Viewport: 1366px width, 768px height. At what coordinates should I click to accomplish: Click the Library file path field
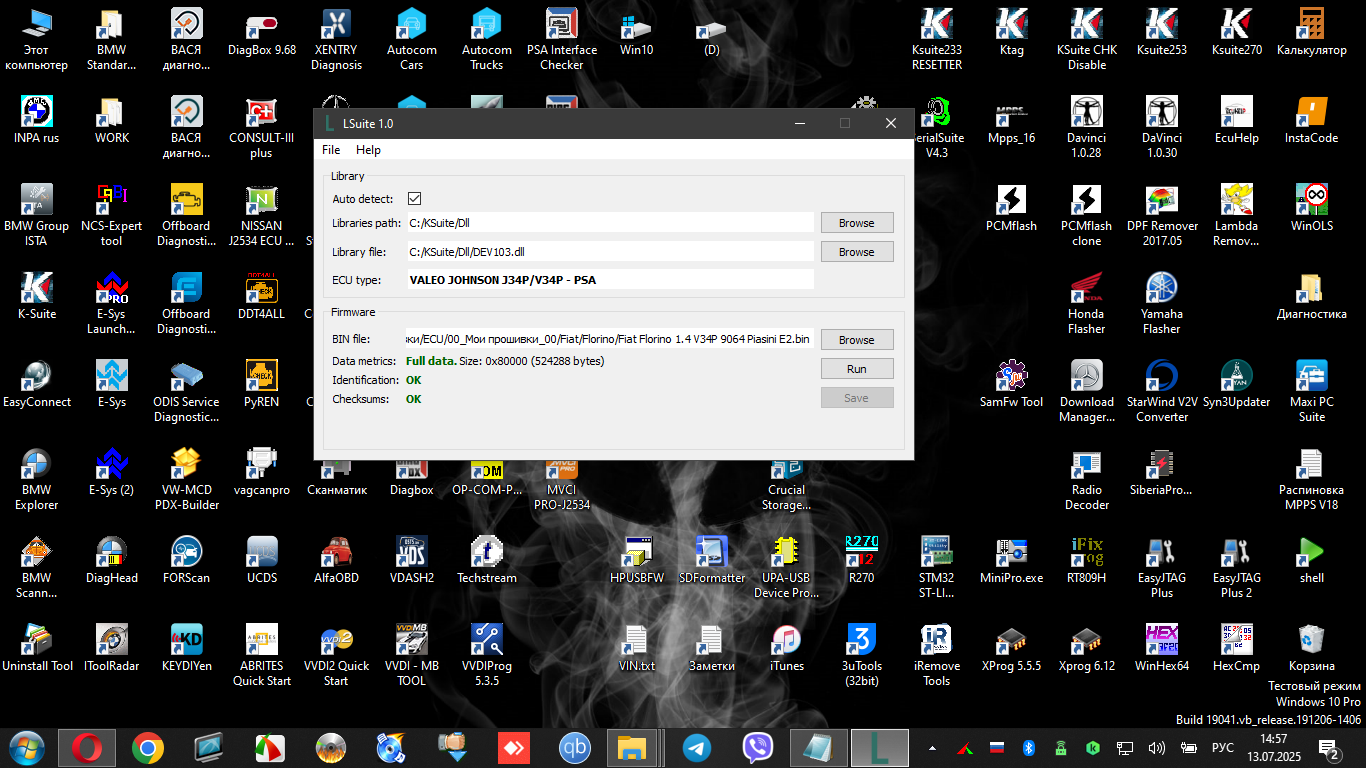coord(610,252)
